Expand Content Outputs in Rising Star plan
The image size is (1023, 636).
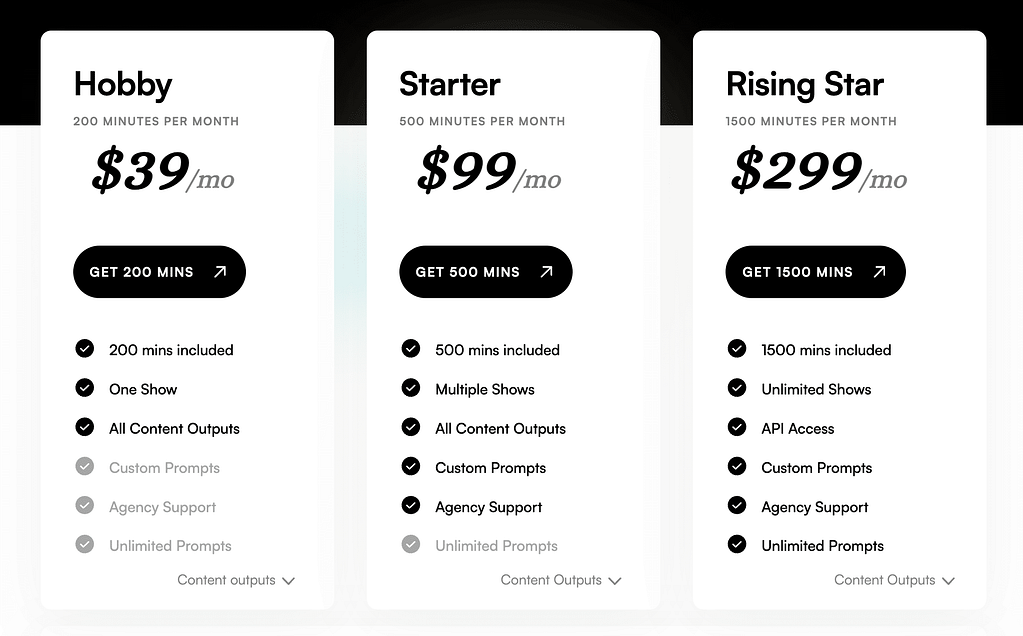point(894,580)
